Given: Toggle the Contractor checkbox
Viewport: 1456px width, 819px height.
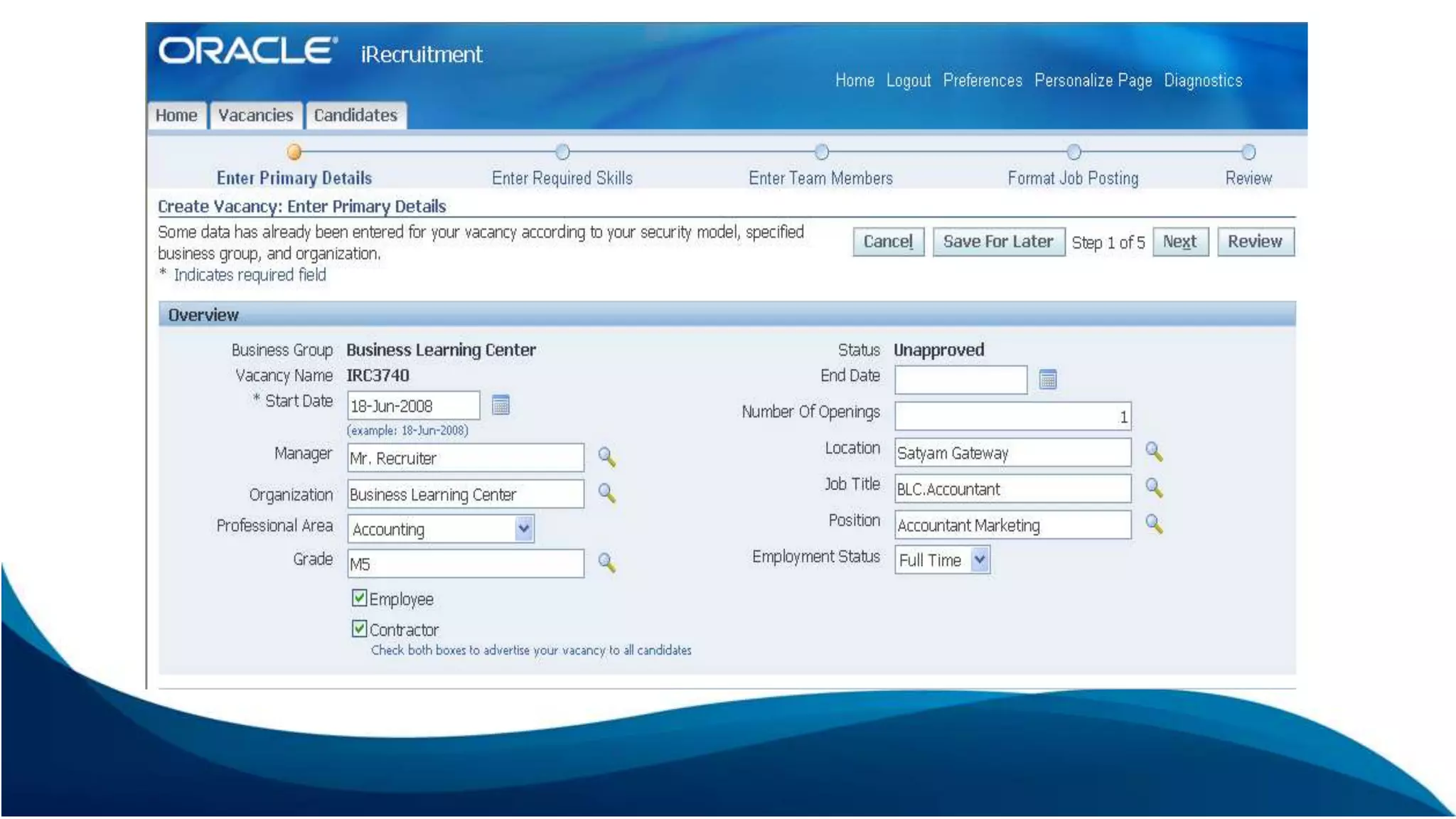Looking at the screenshot, I should tap(360, 628).
